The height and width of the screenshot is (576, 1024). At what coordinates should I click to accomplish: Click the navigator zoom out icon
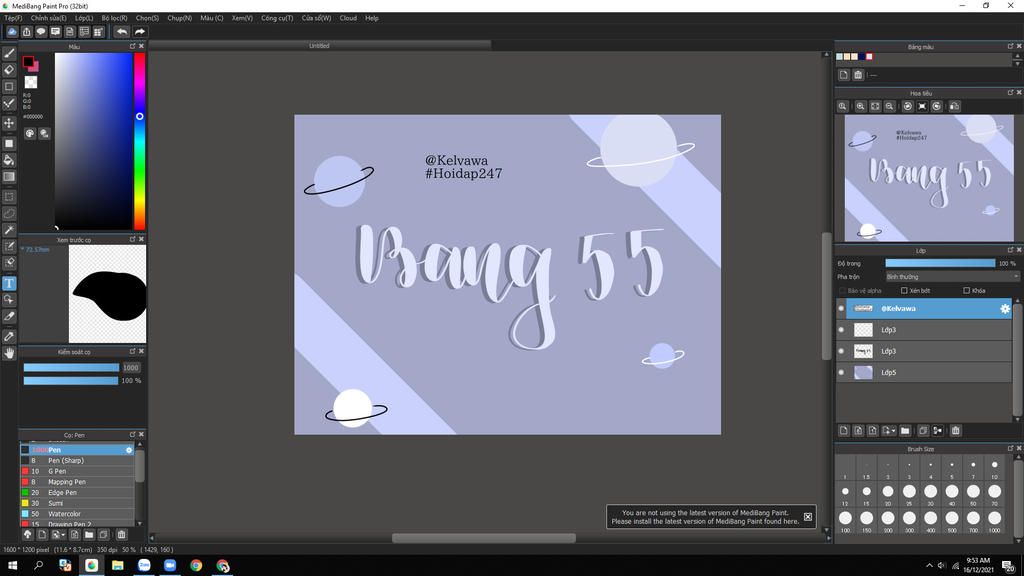889,106
